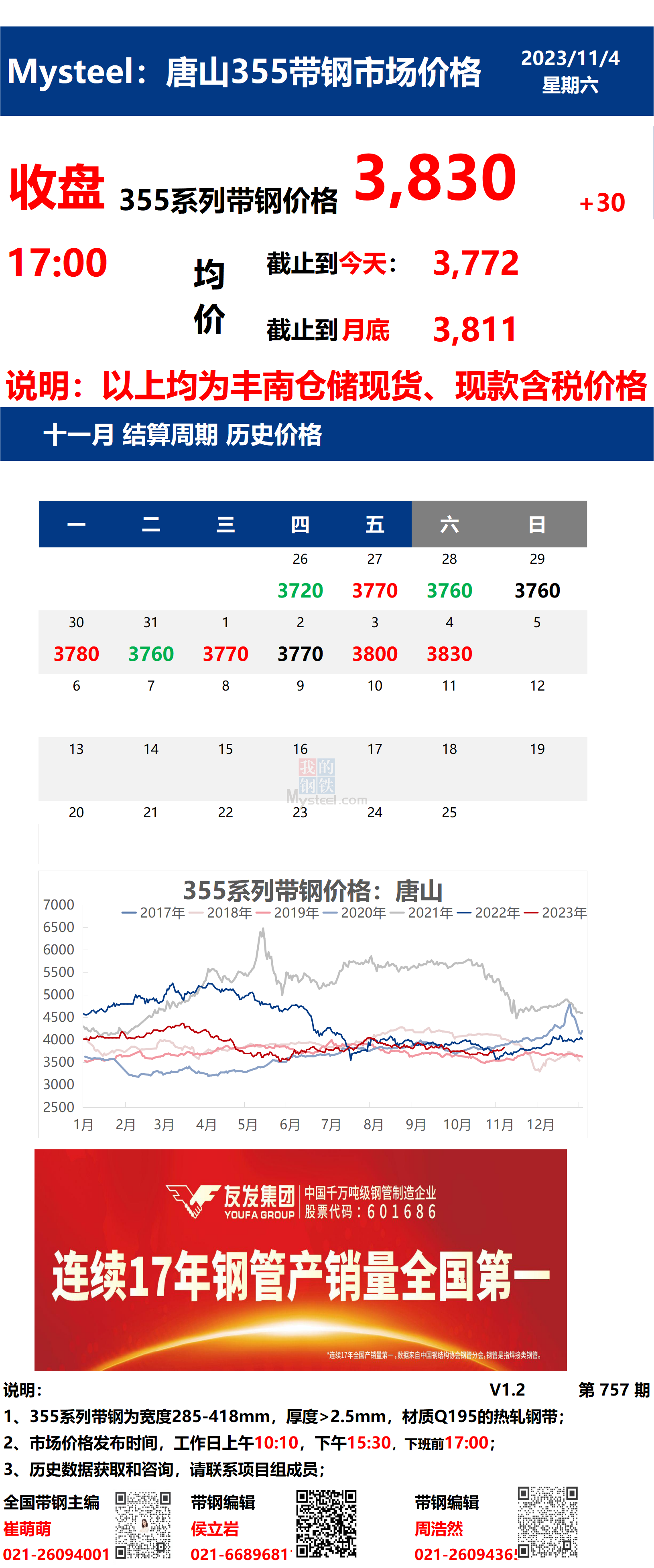Click the average up to today 3,772
The image size is (654, 1568).
tap(475, 263)
